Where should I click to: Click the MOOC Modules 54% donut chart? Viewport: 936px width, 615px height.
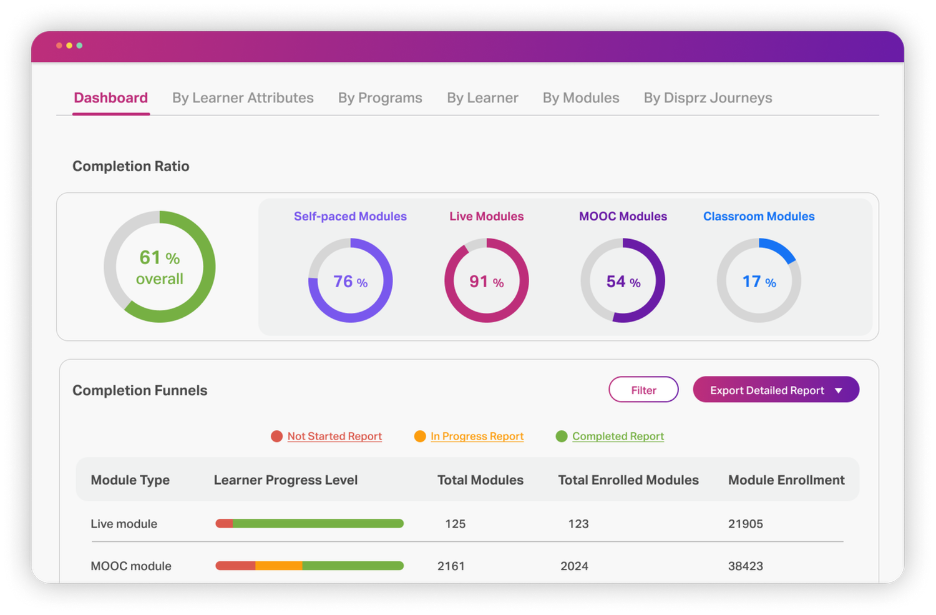622,281
